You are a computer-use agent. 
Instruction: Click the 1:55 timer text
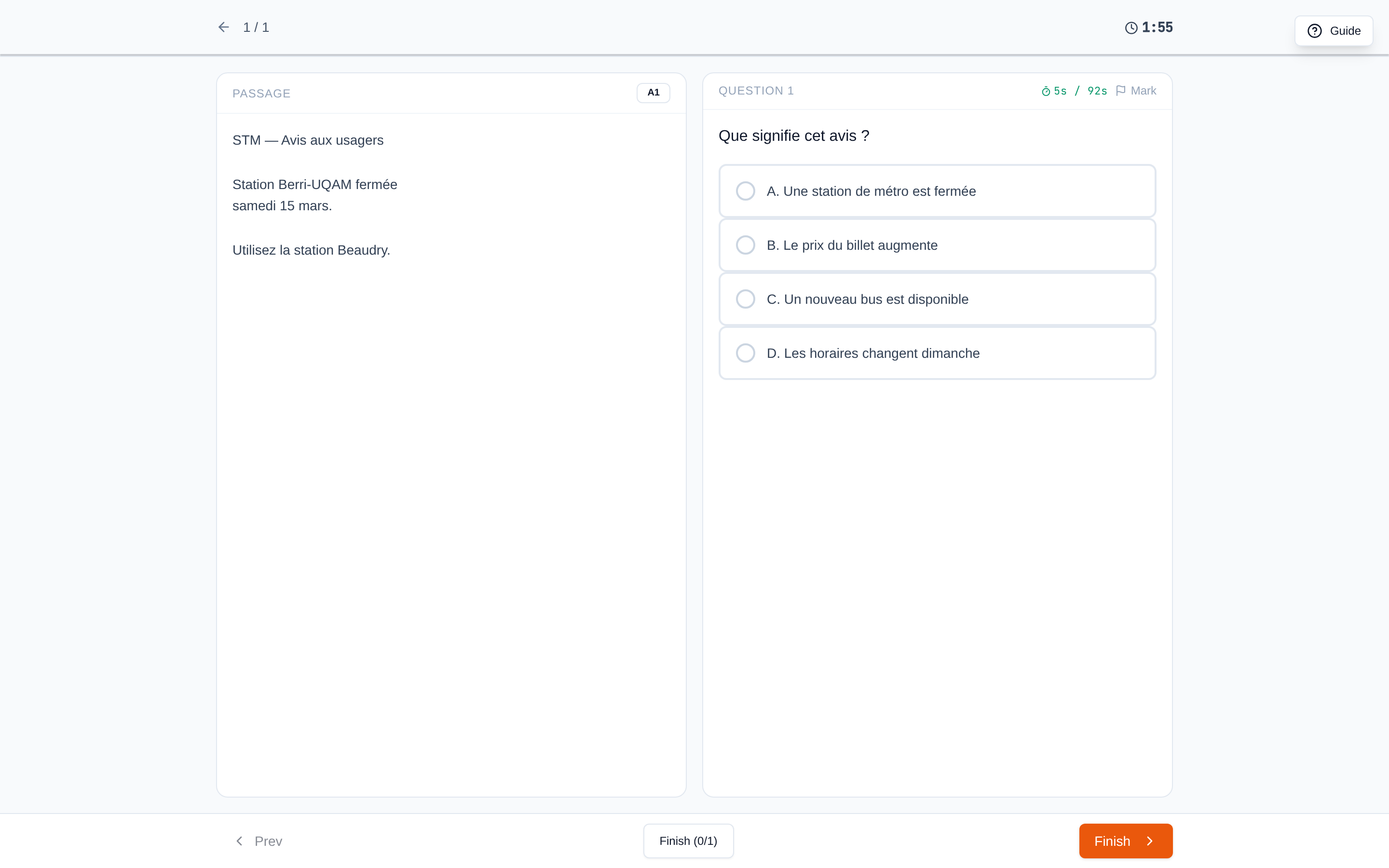pos(1157,27)
